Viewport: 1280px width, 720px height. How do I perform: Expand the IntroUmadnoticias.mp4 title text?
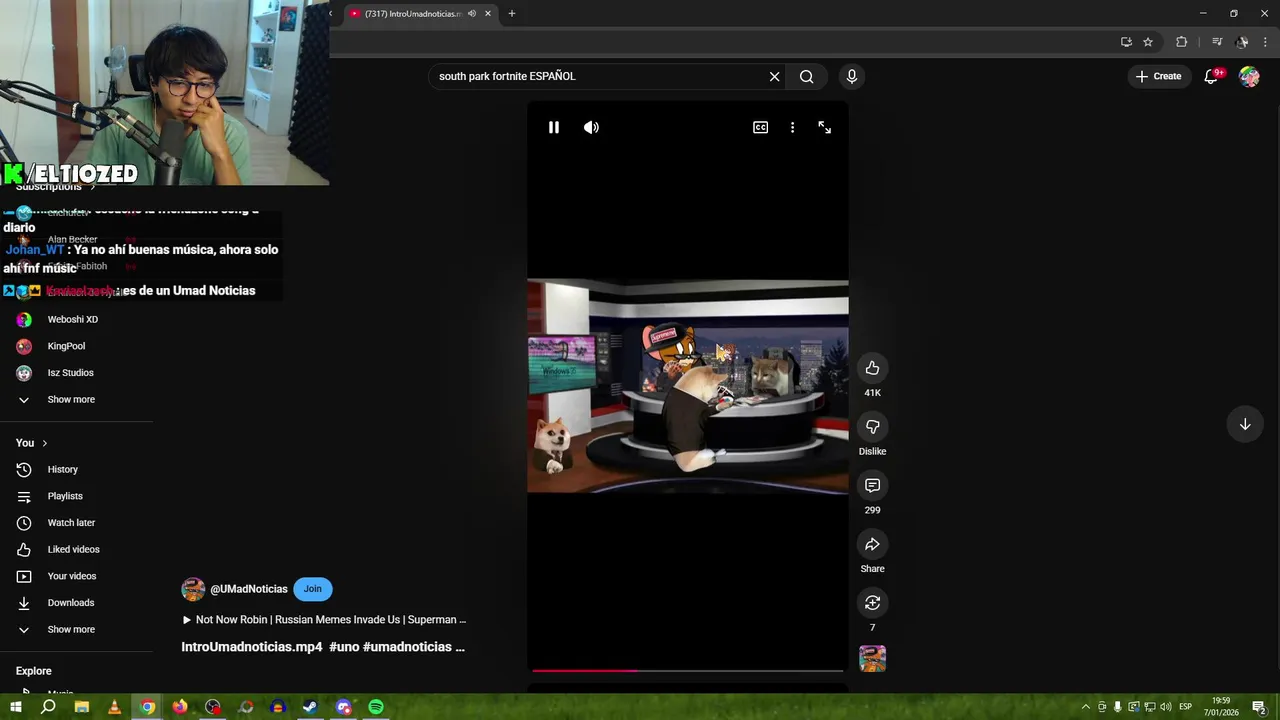[323, 647]
